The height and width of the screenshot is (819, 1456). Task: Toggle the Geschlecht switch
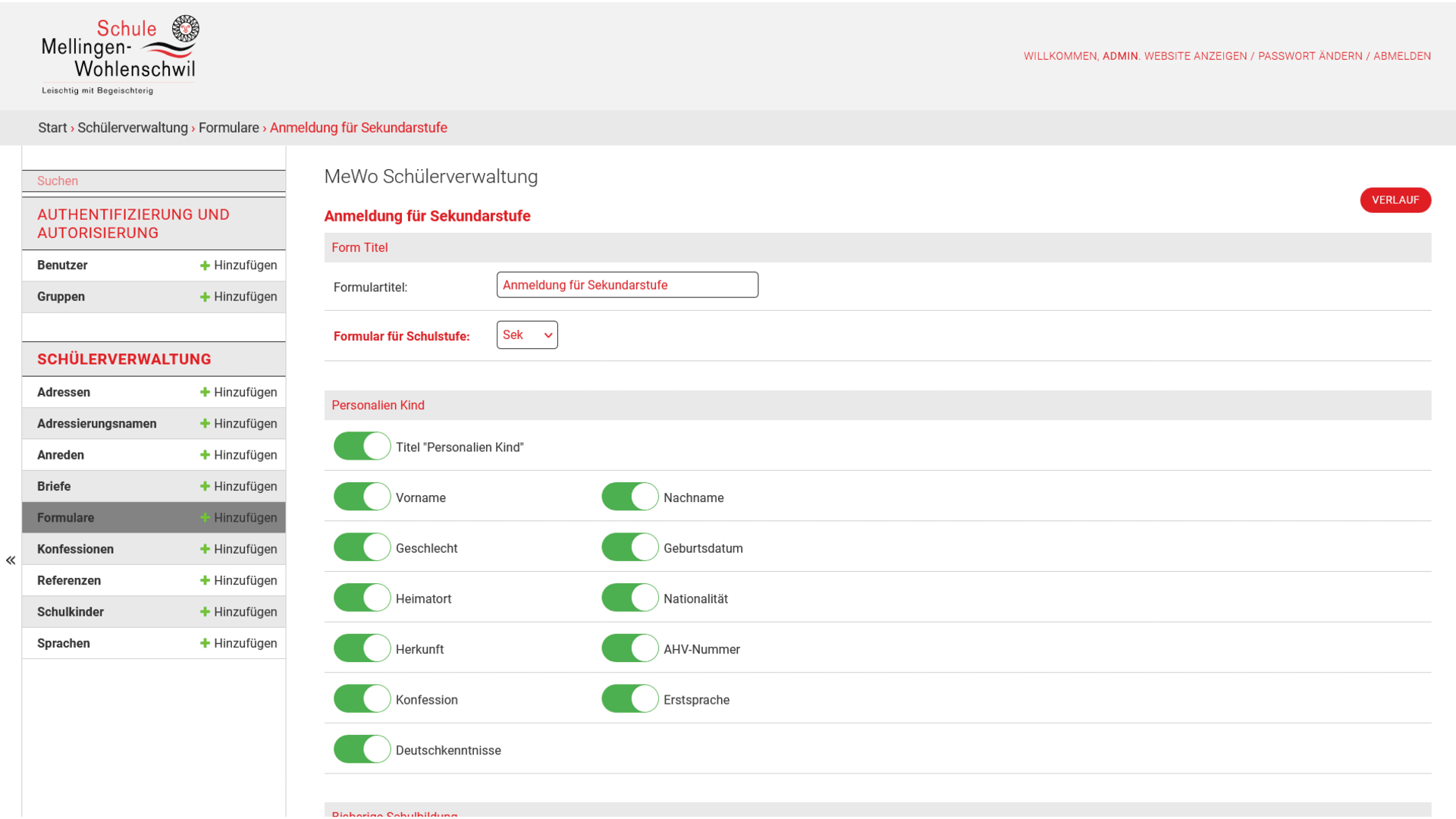tap(362, 547)
